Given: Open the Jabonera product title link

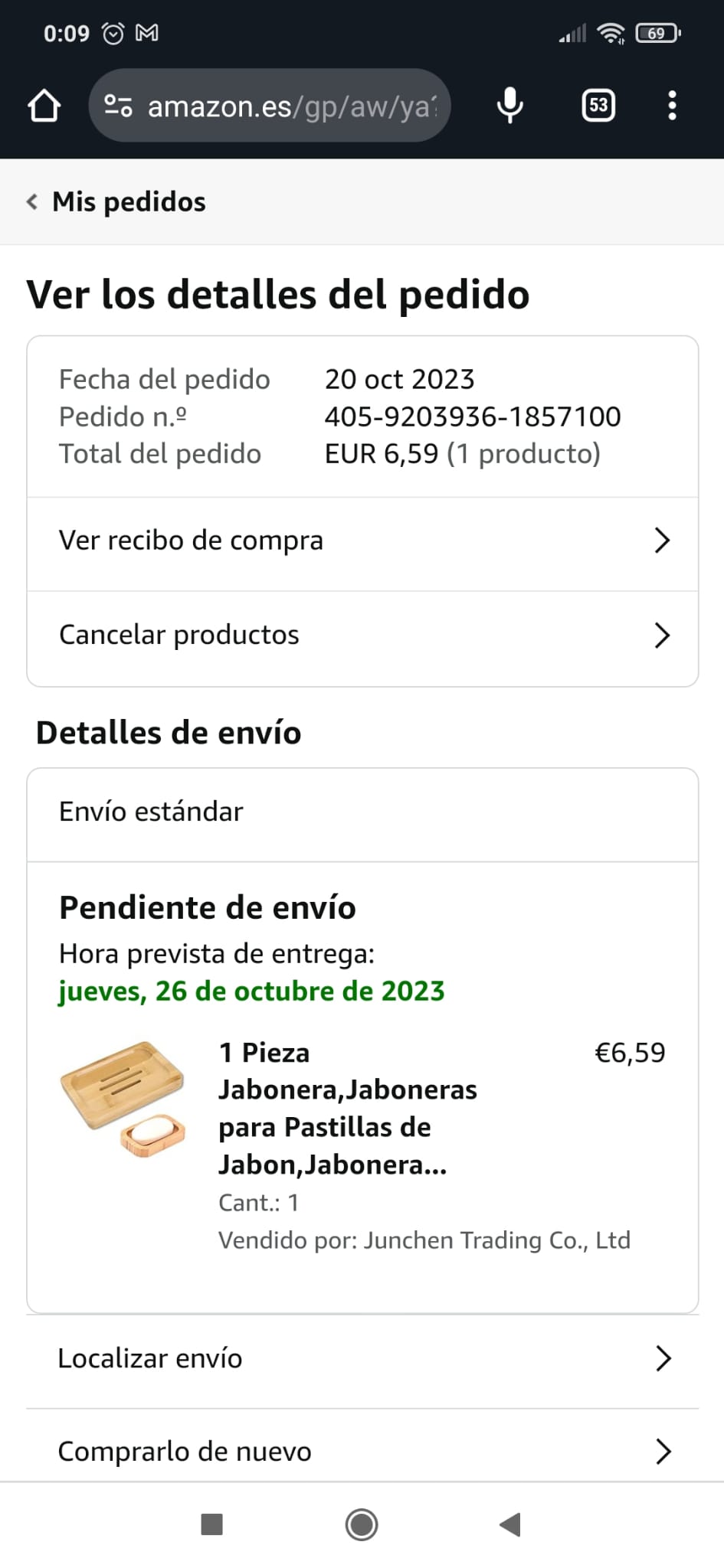Looking at the screenshot, I should 348,1109.
